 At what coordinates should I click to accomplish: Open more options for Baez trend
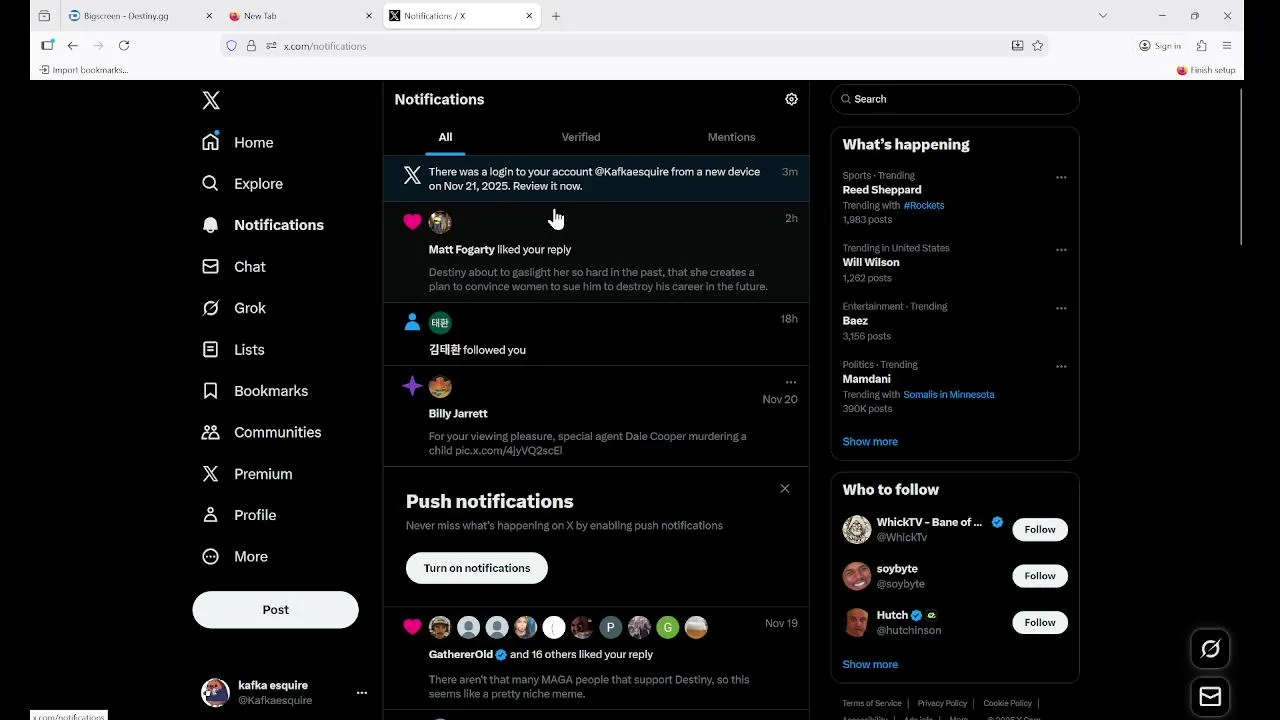click(x=1061, y=308)
